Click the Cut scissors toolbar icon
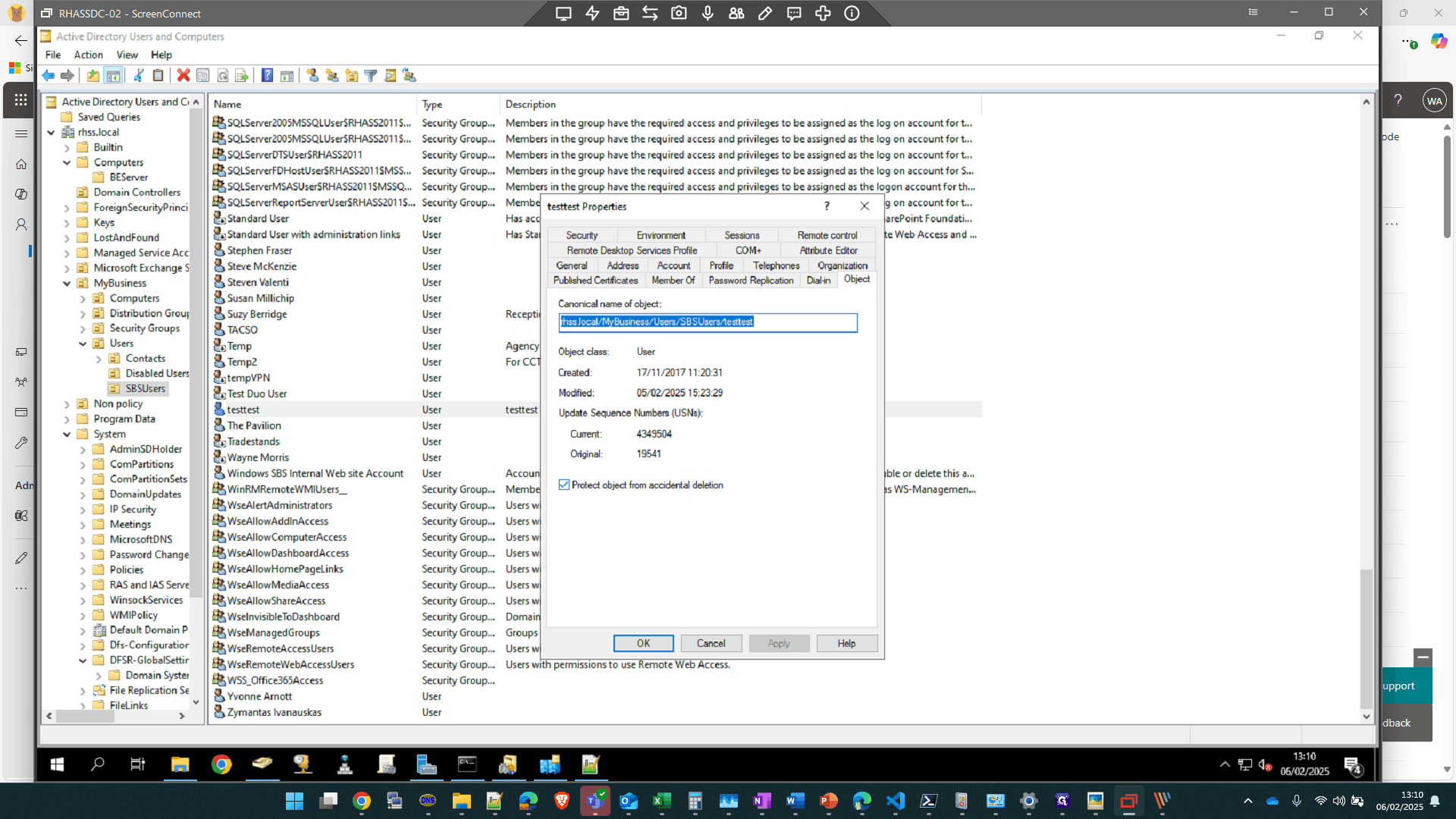This screenshot has height=819, width=1456. pyautogui.click(x=139, y=75)
